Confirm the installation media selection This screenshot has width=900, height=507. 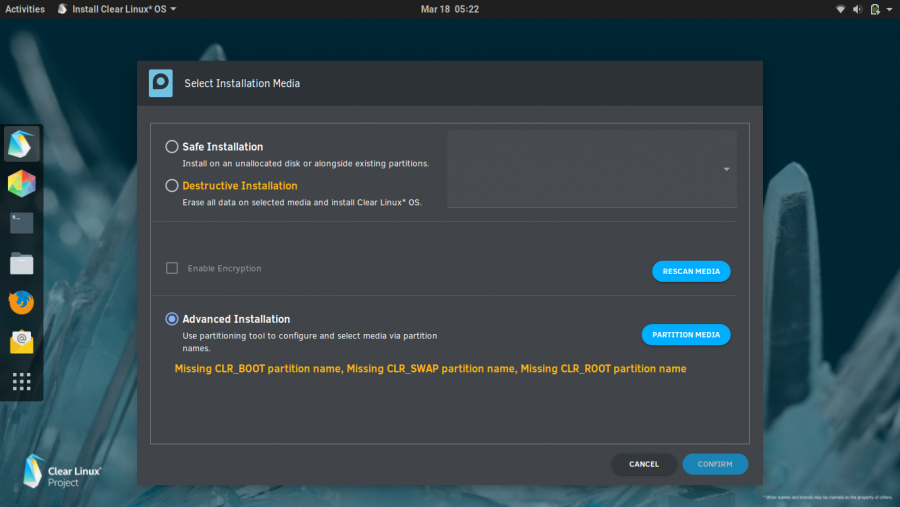pyautogui.click(x=715, y=464)
